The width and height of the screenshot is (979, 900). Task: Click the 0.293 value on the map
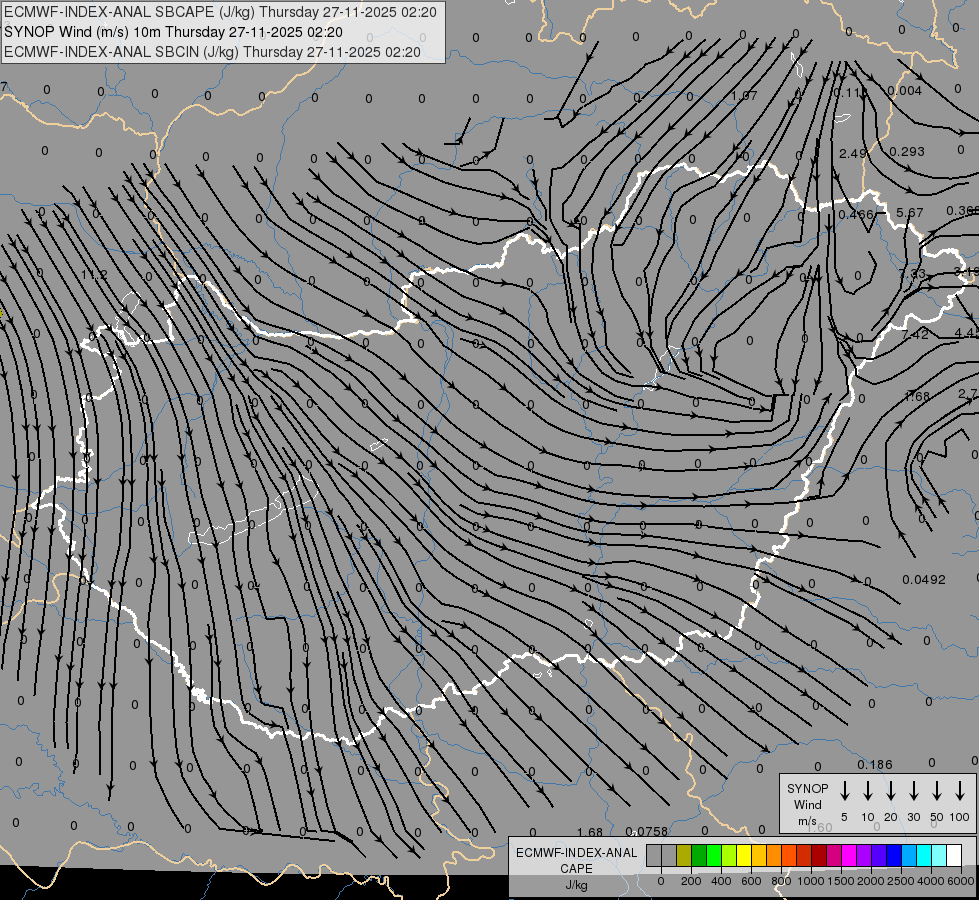907,152
